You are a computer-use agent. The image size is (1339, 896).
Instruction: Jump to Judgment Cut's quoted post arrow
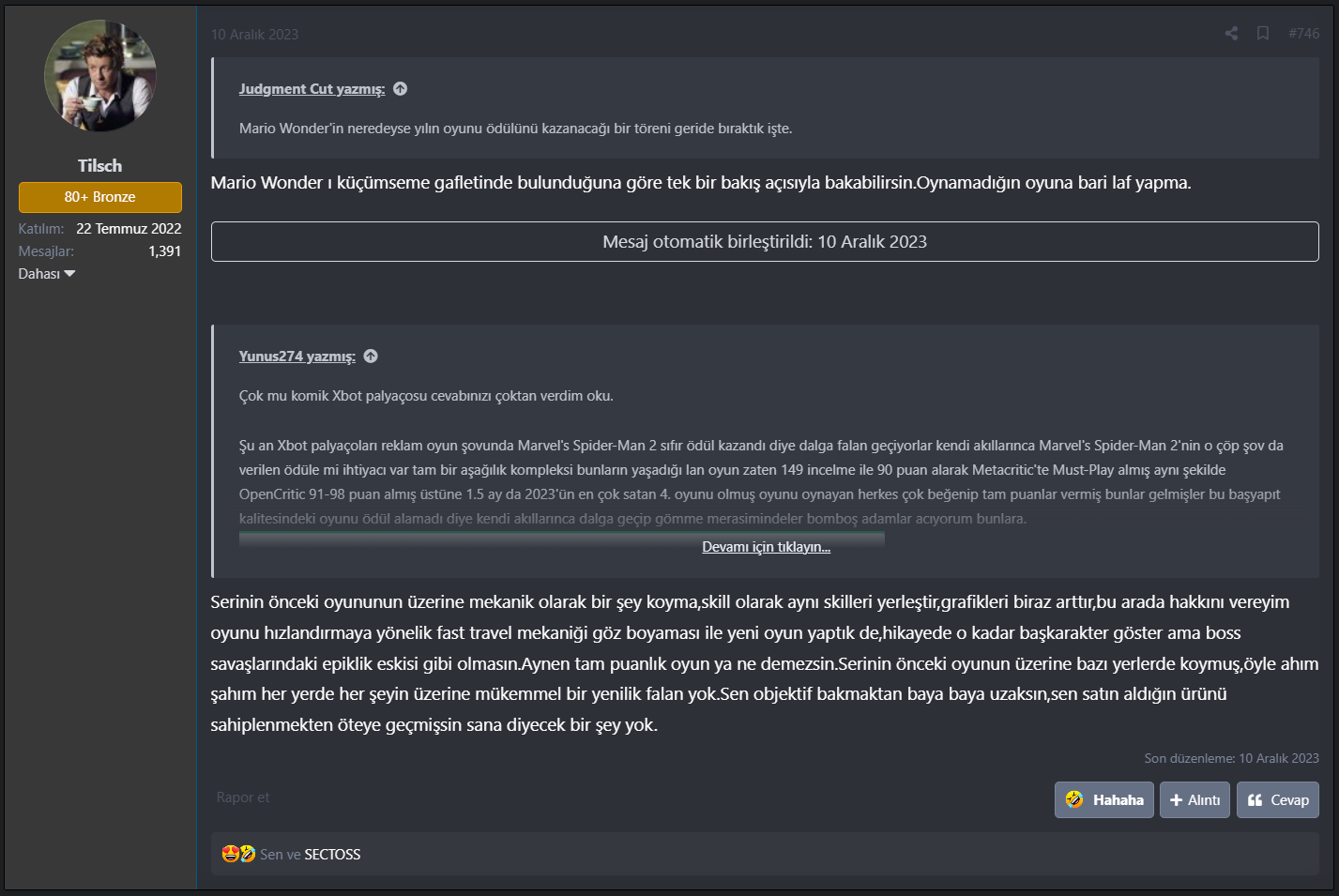[401, 89]
